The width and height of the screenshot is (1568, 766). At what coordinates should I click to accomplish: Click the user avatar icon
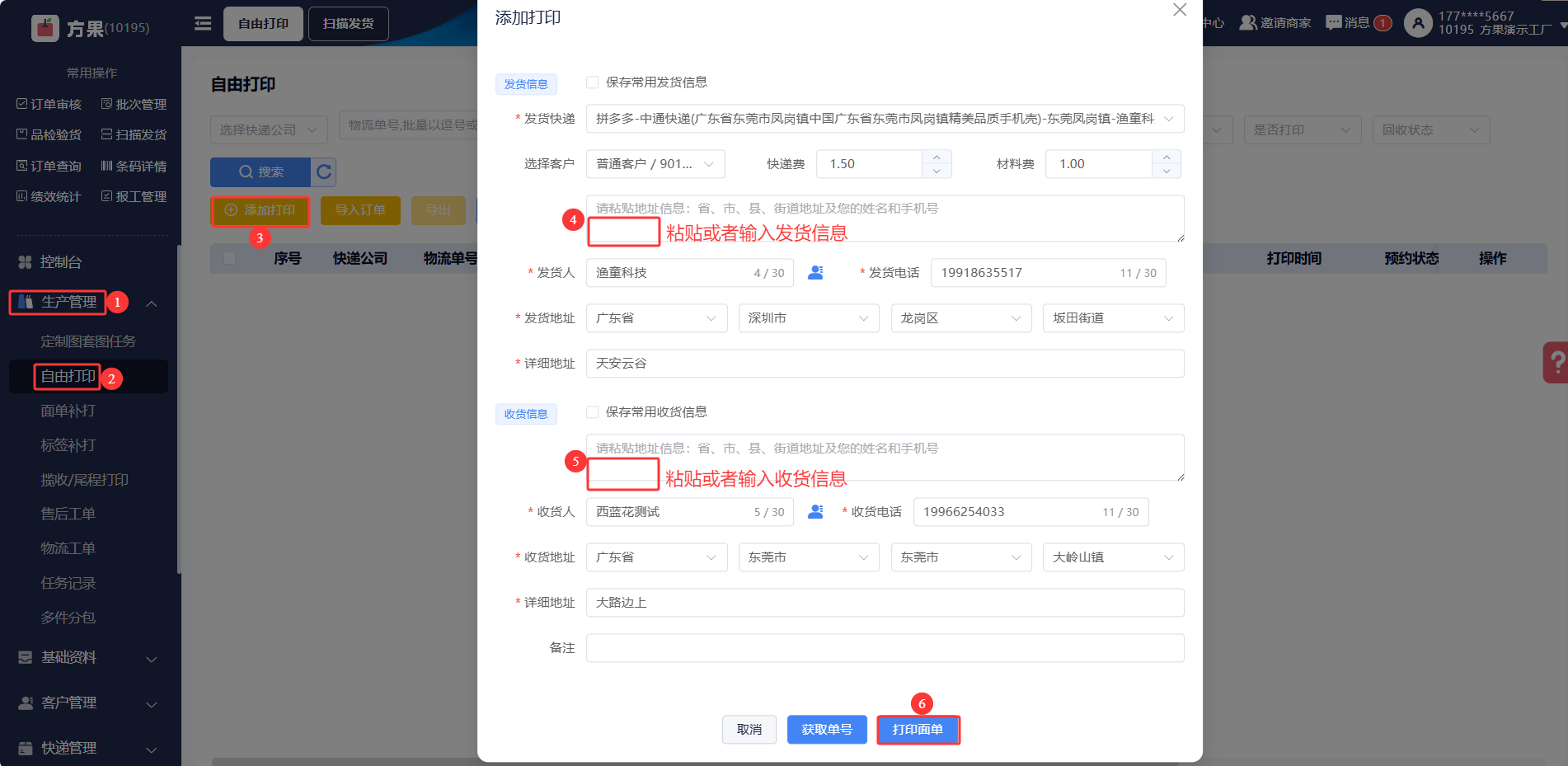pos(1418,23)
